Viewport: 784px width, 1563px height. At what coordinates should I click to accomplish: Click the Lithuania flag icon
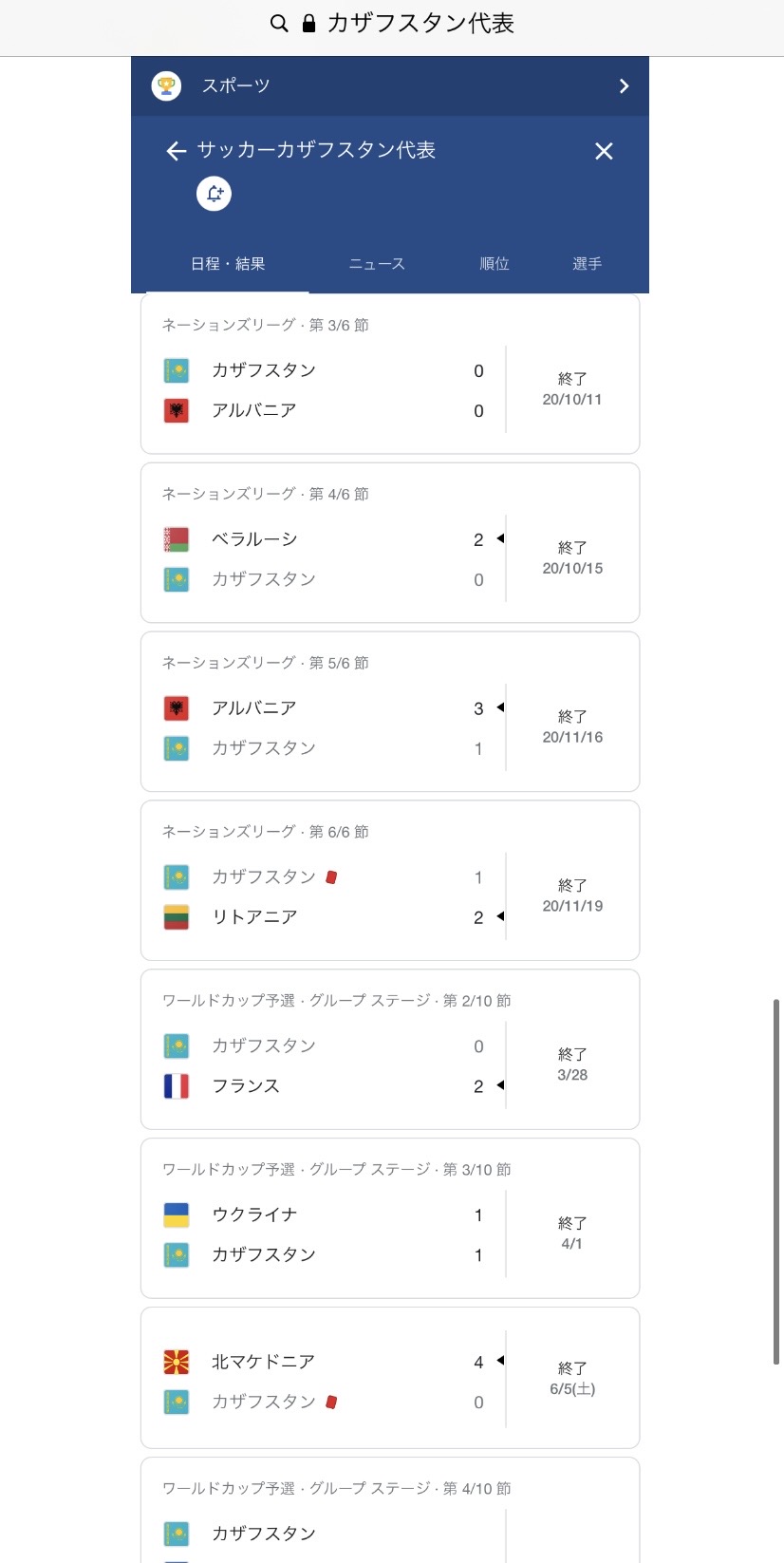[177, 917]
